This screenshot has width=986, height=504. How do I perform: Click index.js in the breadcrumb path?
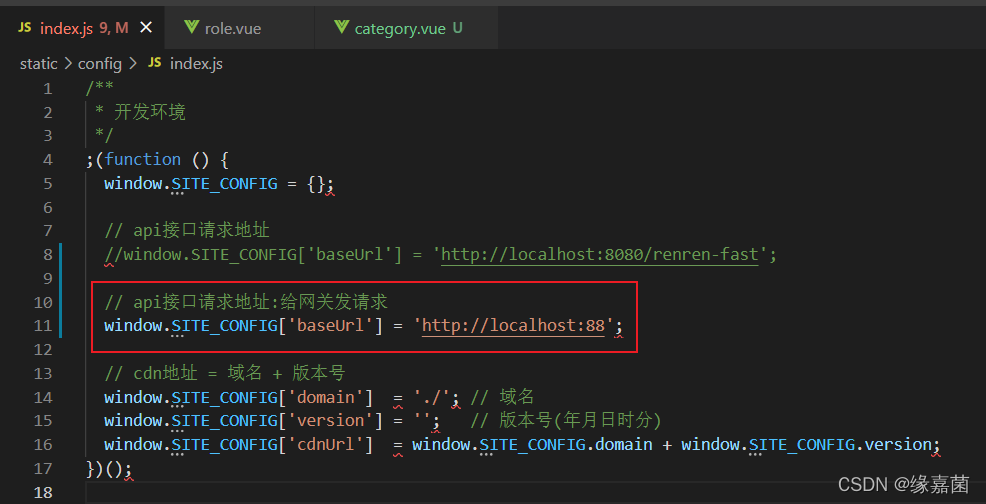tap(196, 64)
